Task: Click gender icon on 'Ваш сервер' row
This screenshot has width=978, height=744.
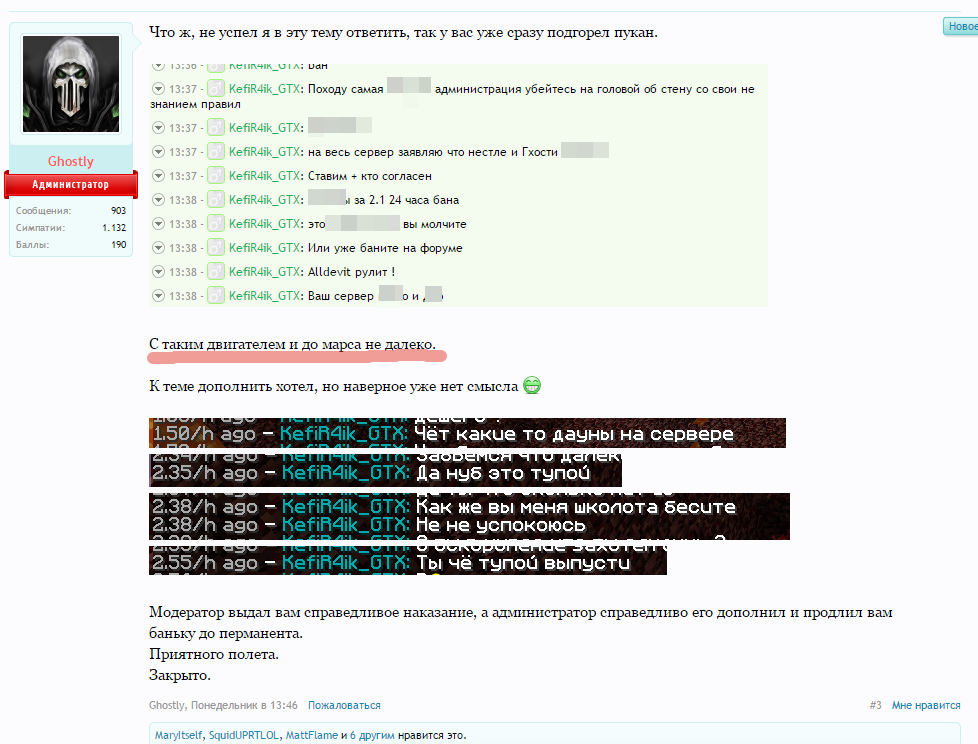Action: point(216,296)
